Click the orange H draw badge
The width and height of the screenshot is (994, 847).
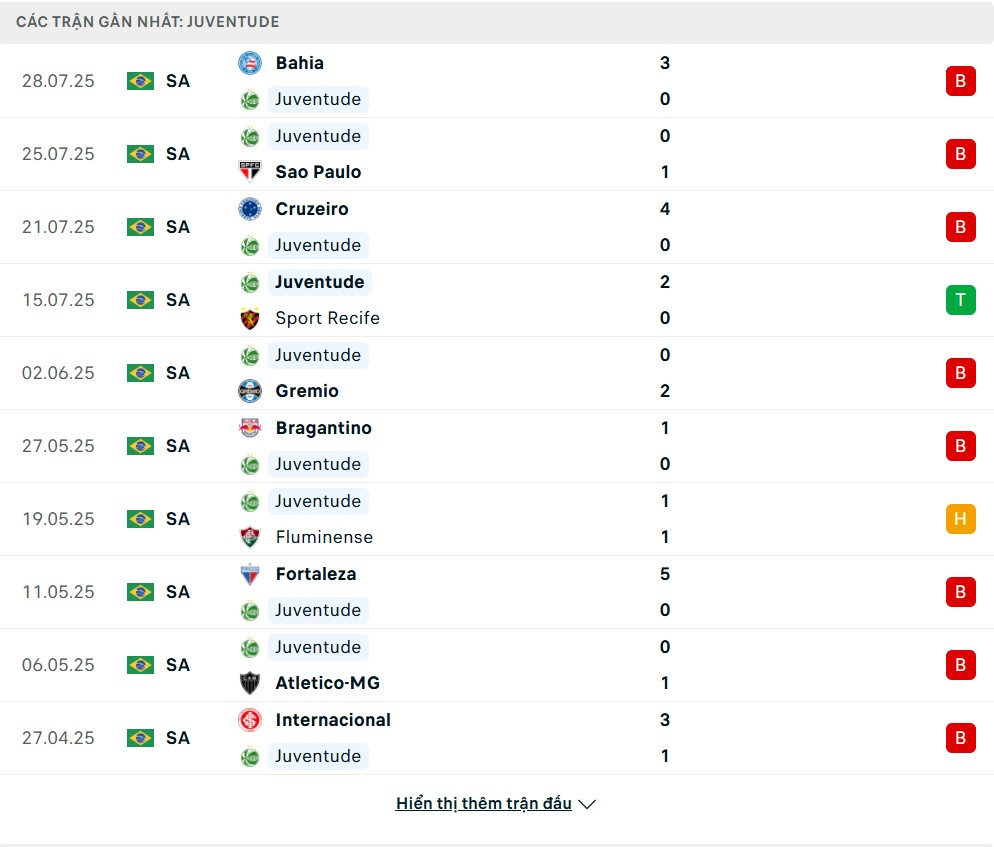click(960, 519)
